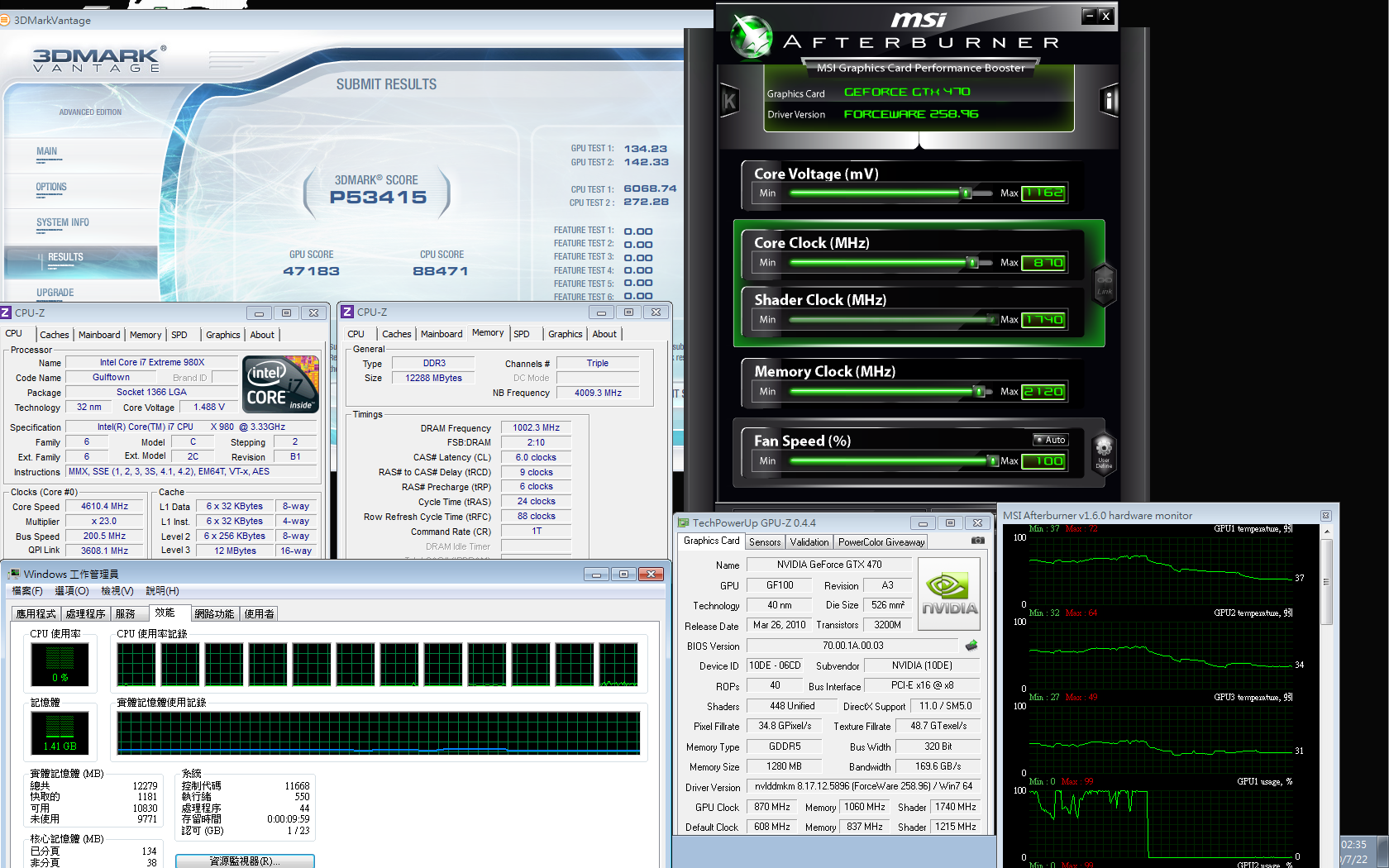The image size is (1389, 868).
Task: Click the Shader Clock value 1740 field
Action: pos(1044,320)
